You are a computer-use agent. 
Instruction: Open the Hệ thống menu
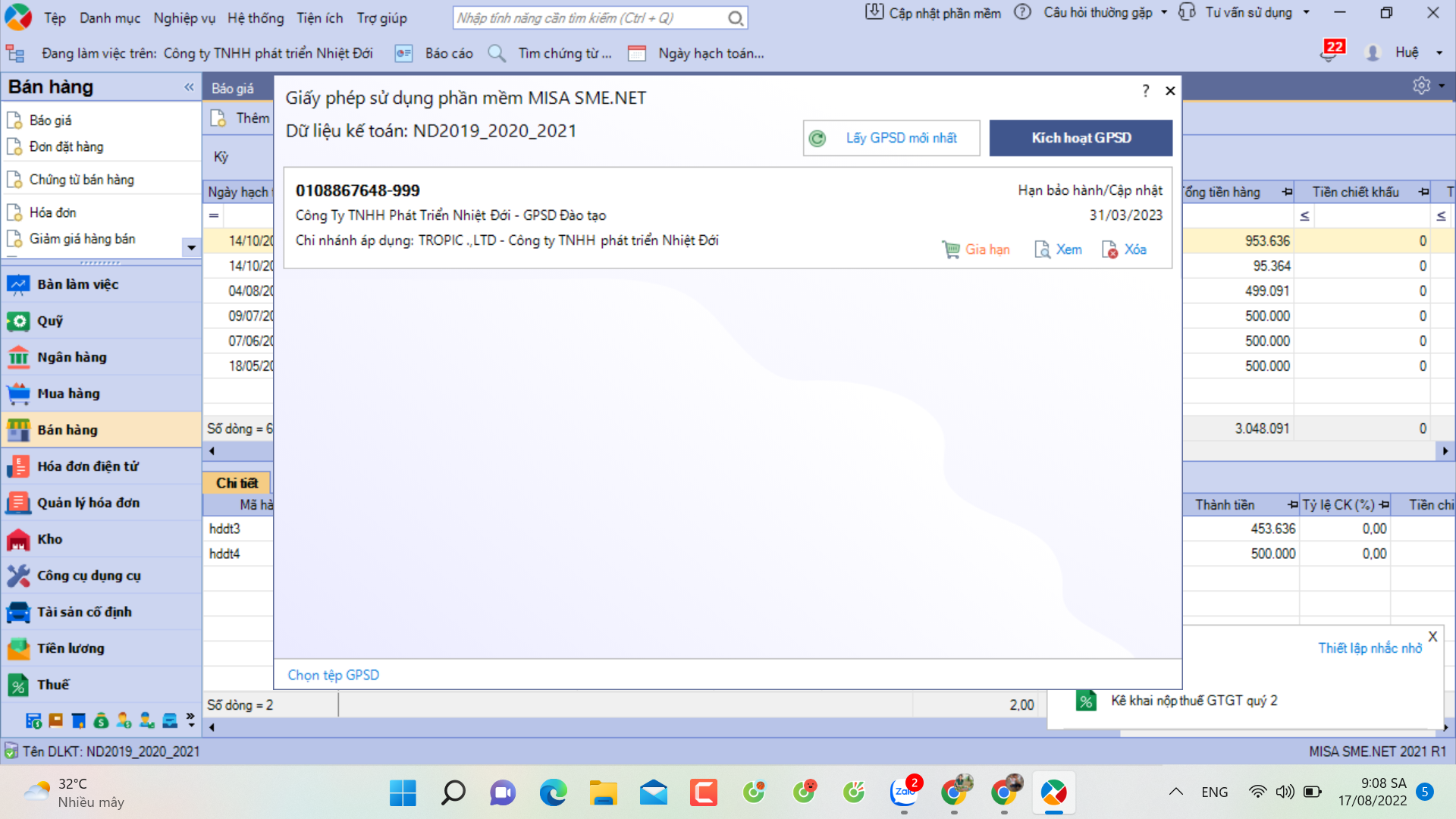(x=256, y=18)
